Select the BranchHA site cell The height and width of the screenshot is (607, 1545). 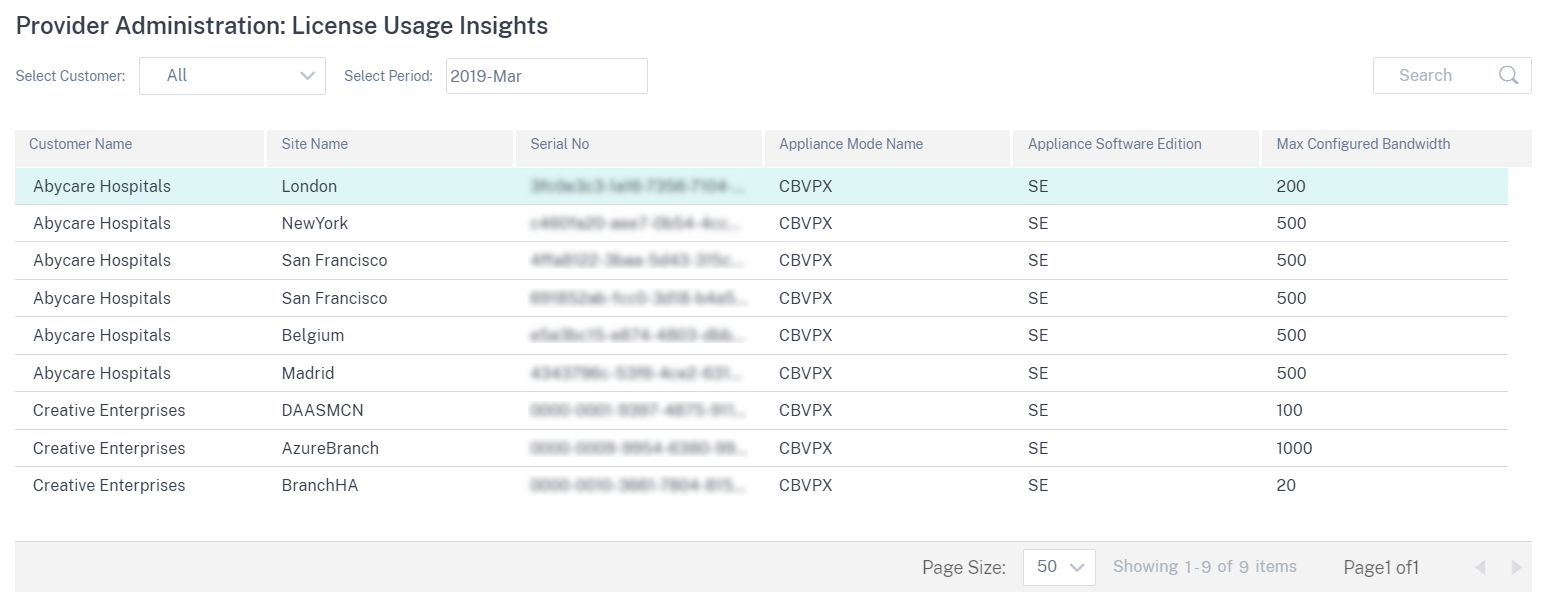tap(320, 485)
